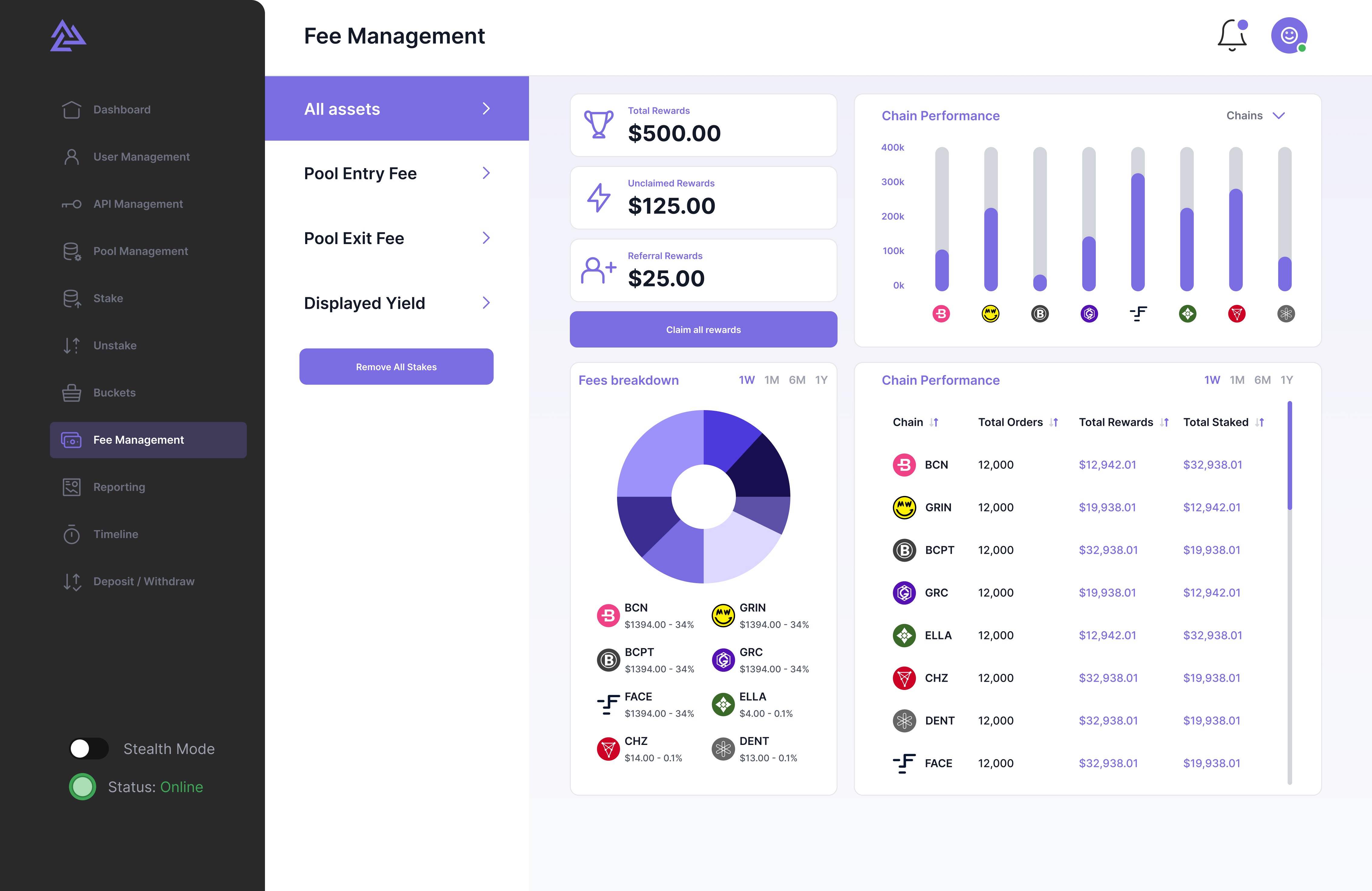Select 6M in Fees breakdown
The width and height of the screenshot is (1372, 891).
pos(797,380)
